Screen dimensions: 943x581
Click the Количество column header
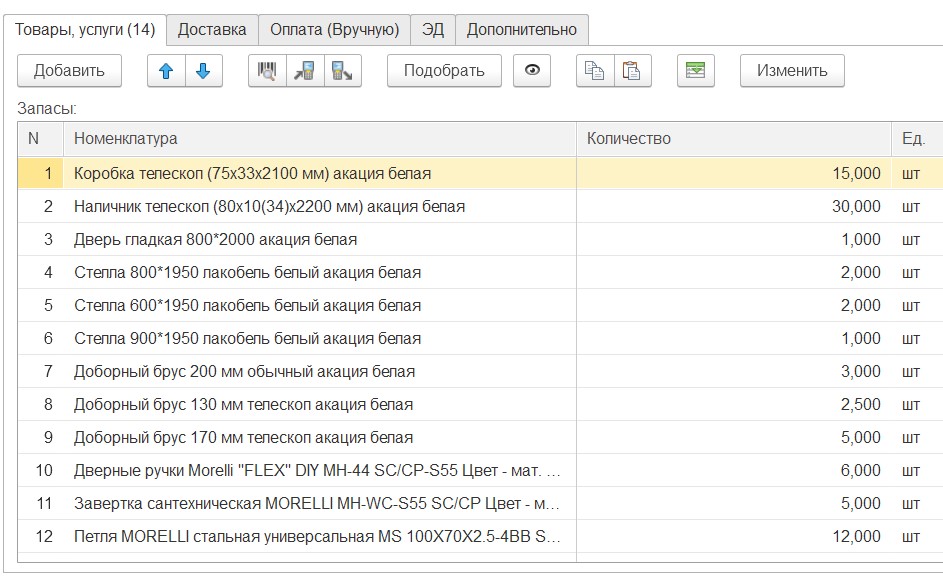pyautogui.click(x=733, y=139)
